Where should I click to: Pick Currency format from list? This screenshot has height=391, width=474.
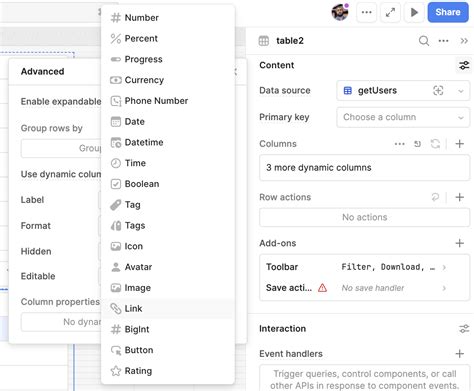[168, 80]
